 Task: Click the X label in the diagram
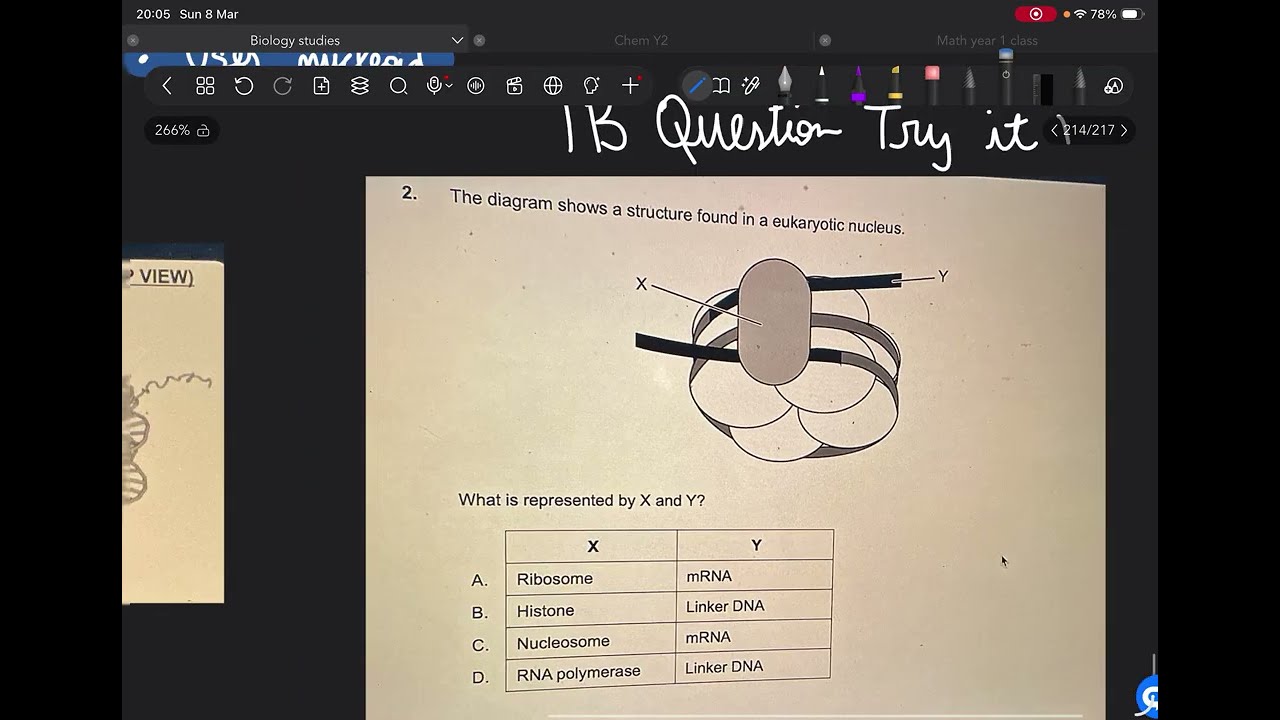pyautogui.click(x=642, y=284)
